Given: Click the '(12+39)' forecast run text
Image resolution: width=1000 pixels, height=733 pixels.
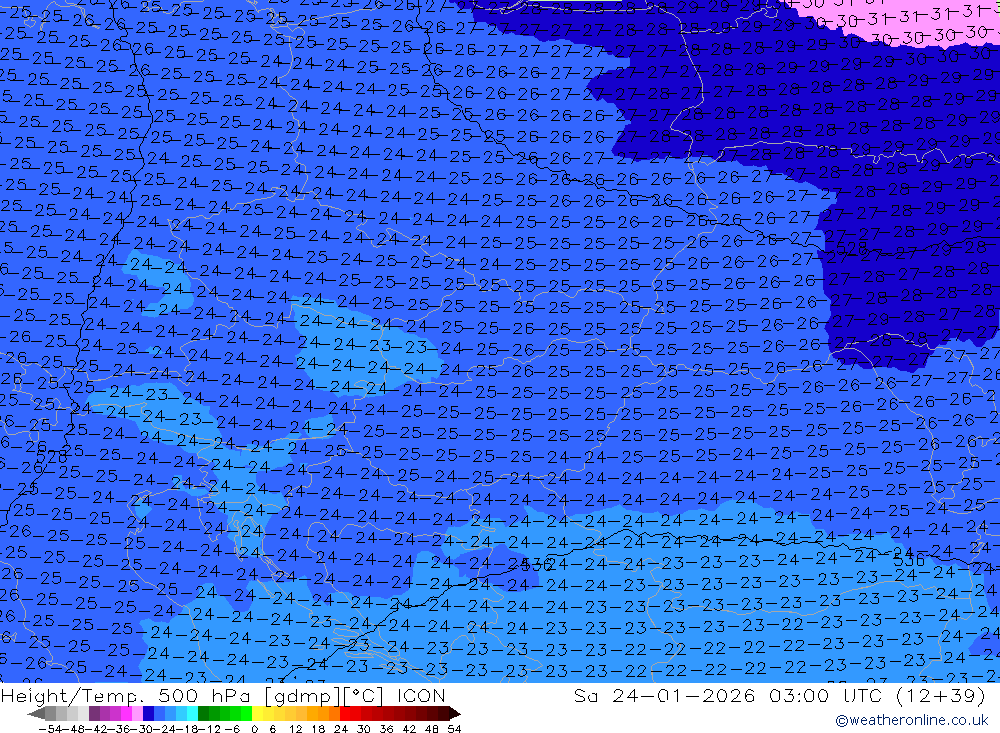Looking at the screenshot, I should [x=941, y=695].
